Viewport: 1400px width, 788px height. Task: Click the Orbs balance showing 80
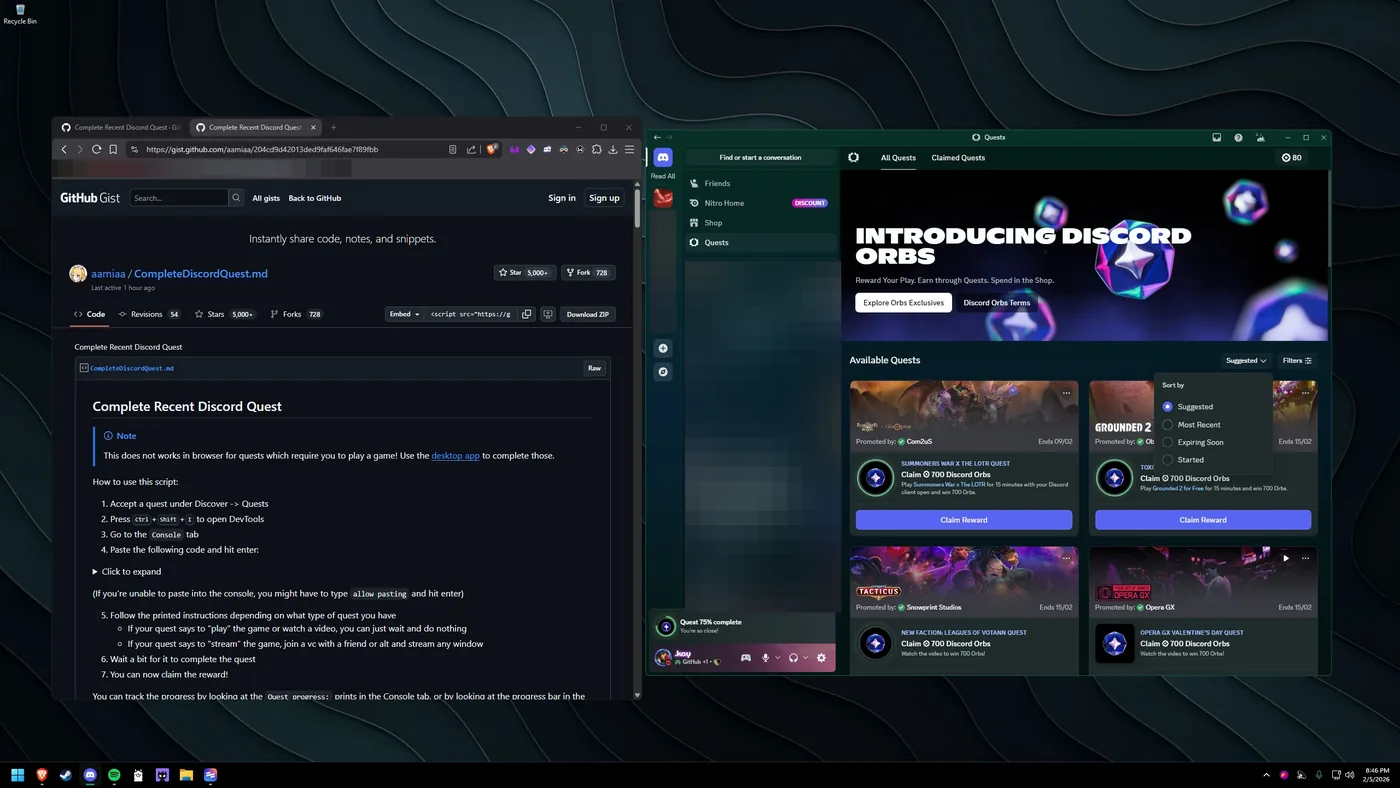pyautogui.click(x=1292, y=158)
